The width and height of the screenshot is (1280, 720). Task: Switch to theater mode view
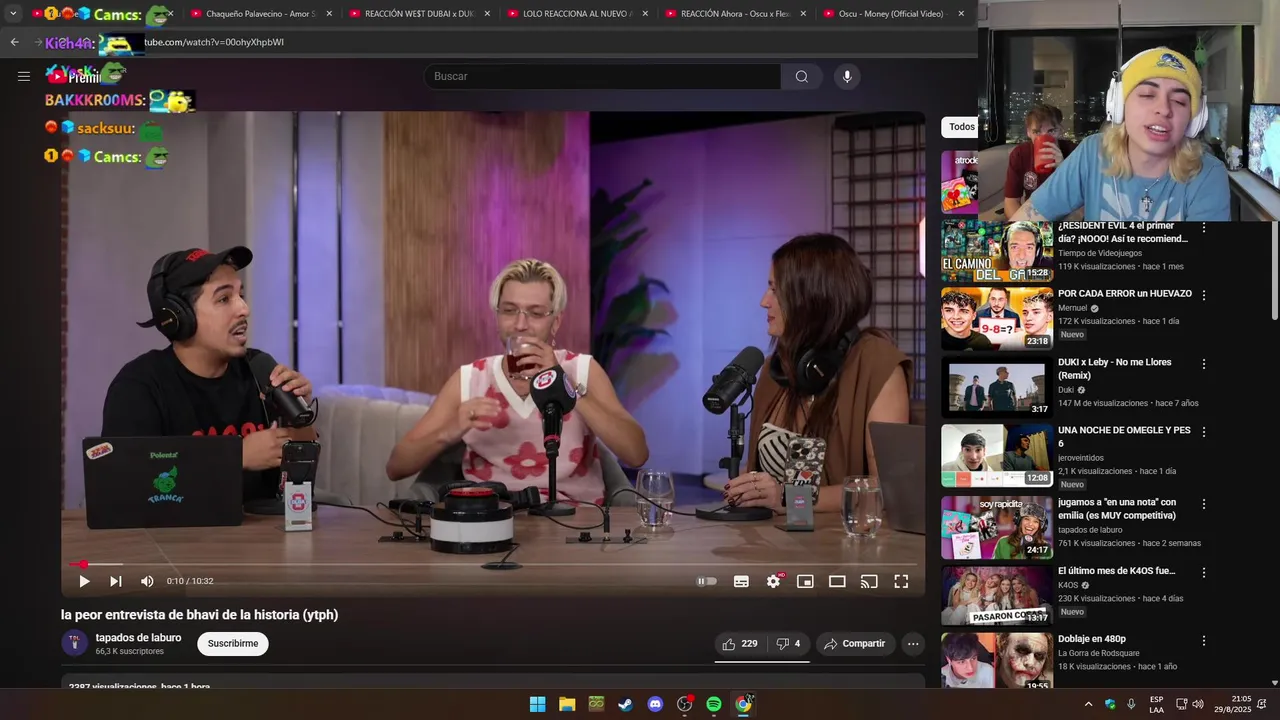837,581
